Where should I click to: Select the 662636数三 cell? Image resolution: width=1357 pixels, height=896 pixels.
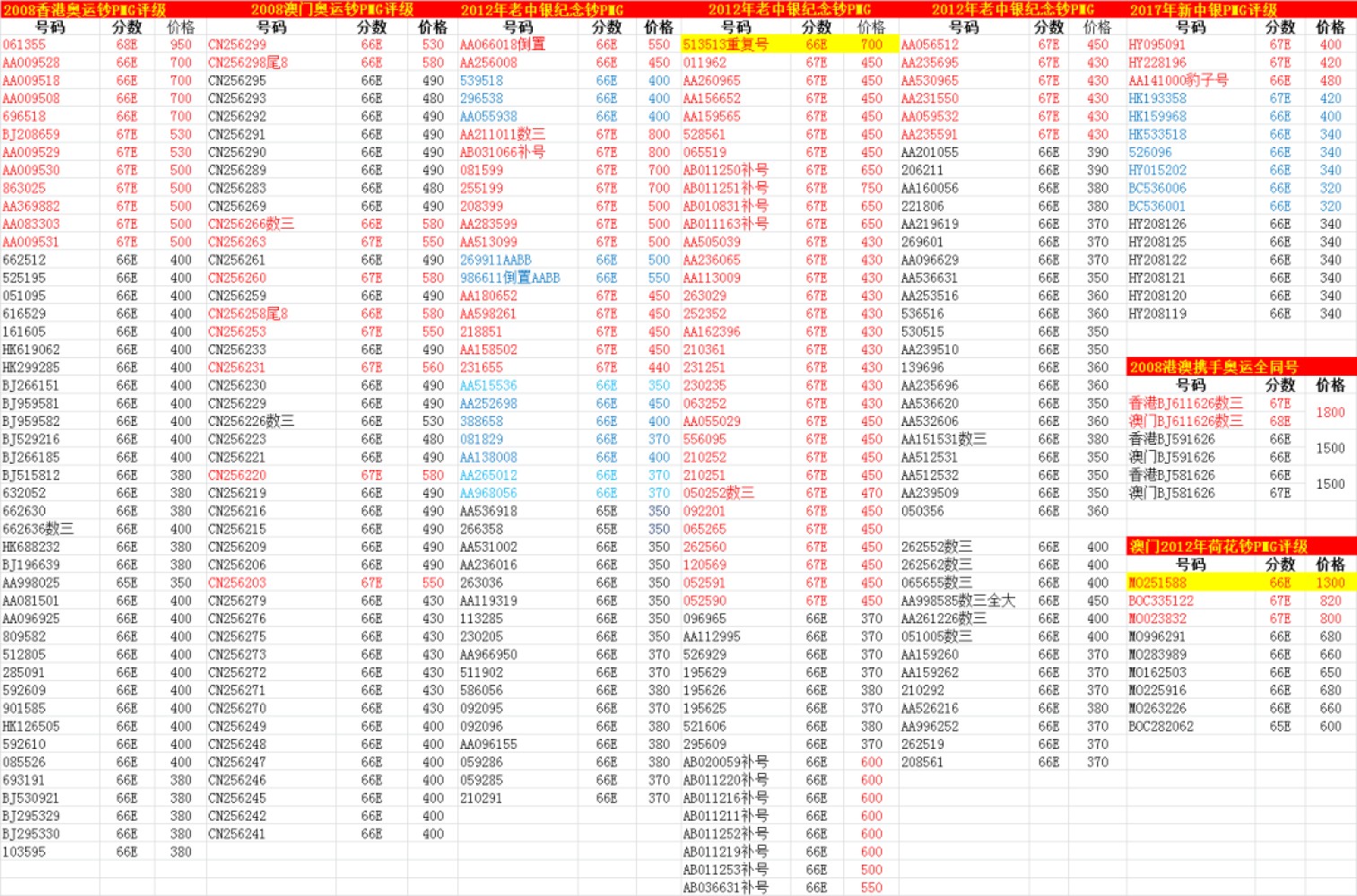pos(38,528)
